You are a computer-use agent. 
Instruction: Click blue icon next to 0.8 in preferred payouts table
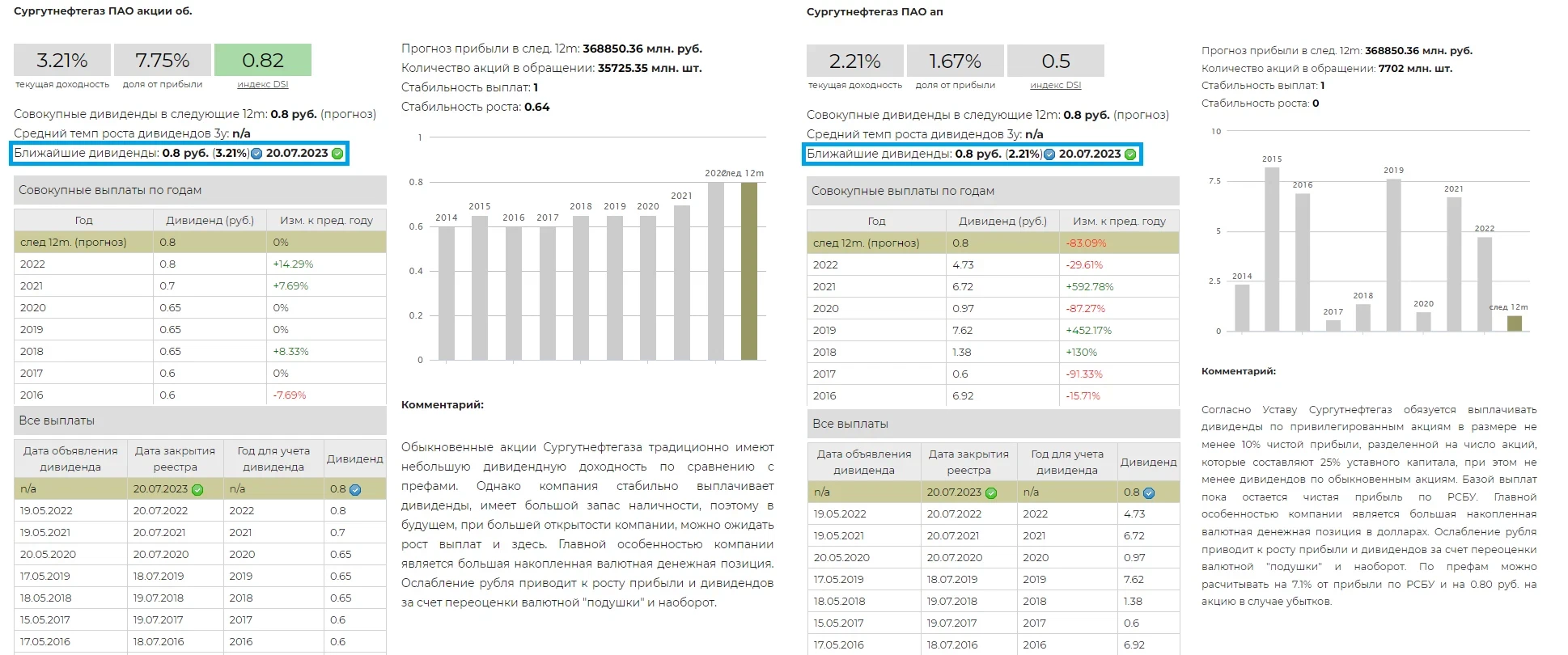(x=1149, y=492)
